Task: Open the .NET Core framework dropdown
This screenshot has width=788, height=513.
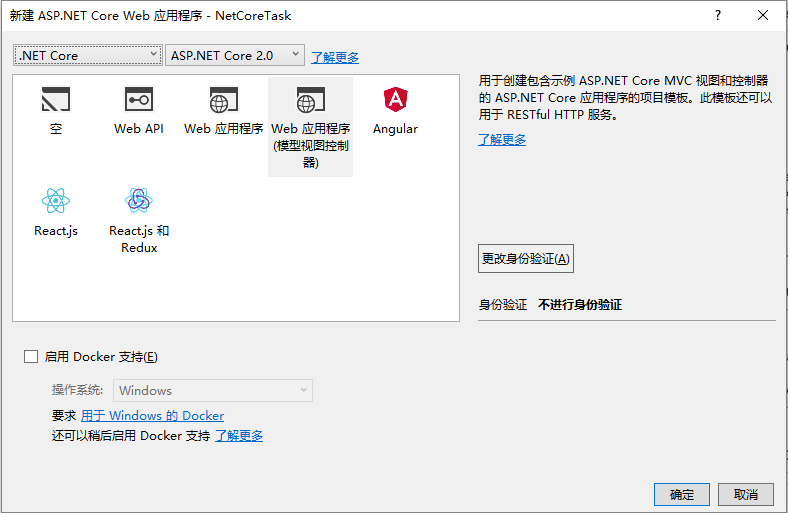Action: pyautogui.click(x=87, y=55)
